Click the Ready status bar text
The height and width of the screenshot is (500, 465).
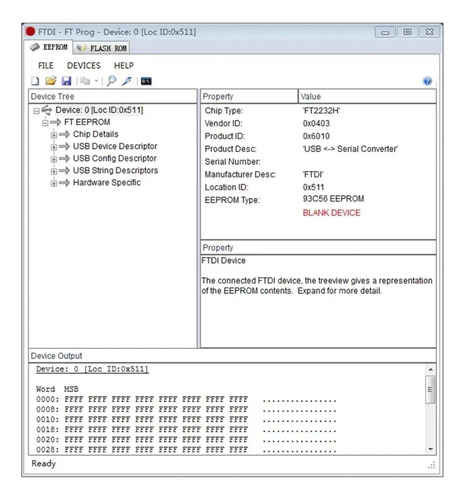(43, 464)
